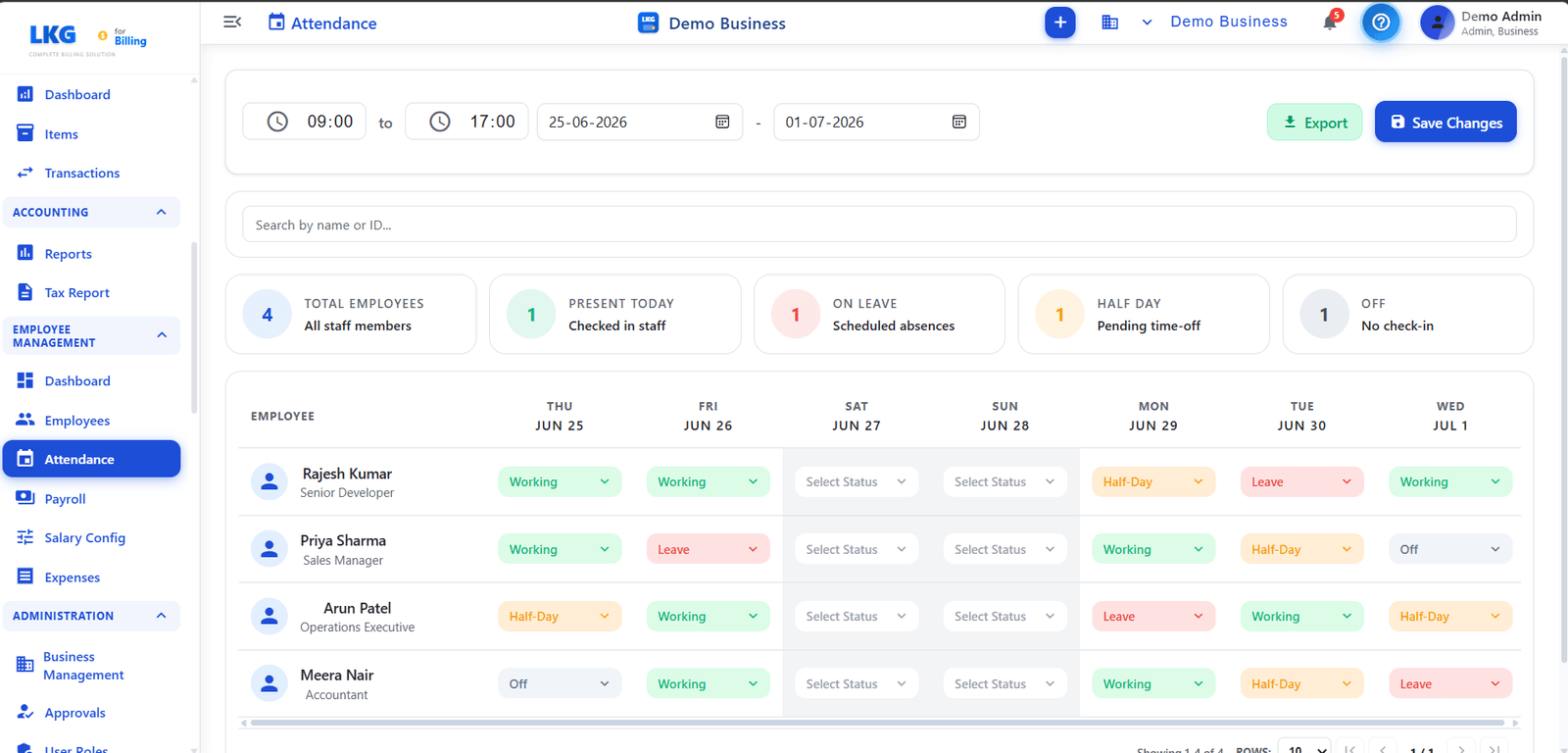Open Payroll in the sidebar
The height and width of the screenshot is (753, 1568).
(x=65, y=499)
